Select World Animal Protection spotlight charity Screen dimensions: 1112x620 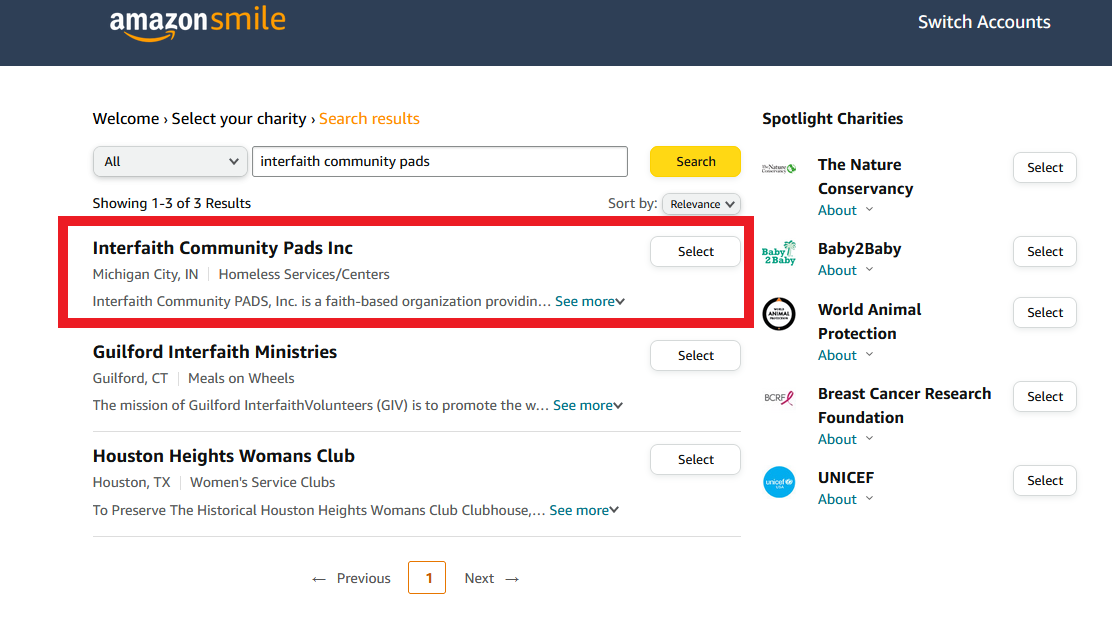click(1045, 313)
